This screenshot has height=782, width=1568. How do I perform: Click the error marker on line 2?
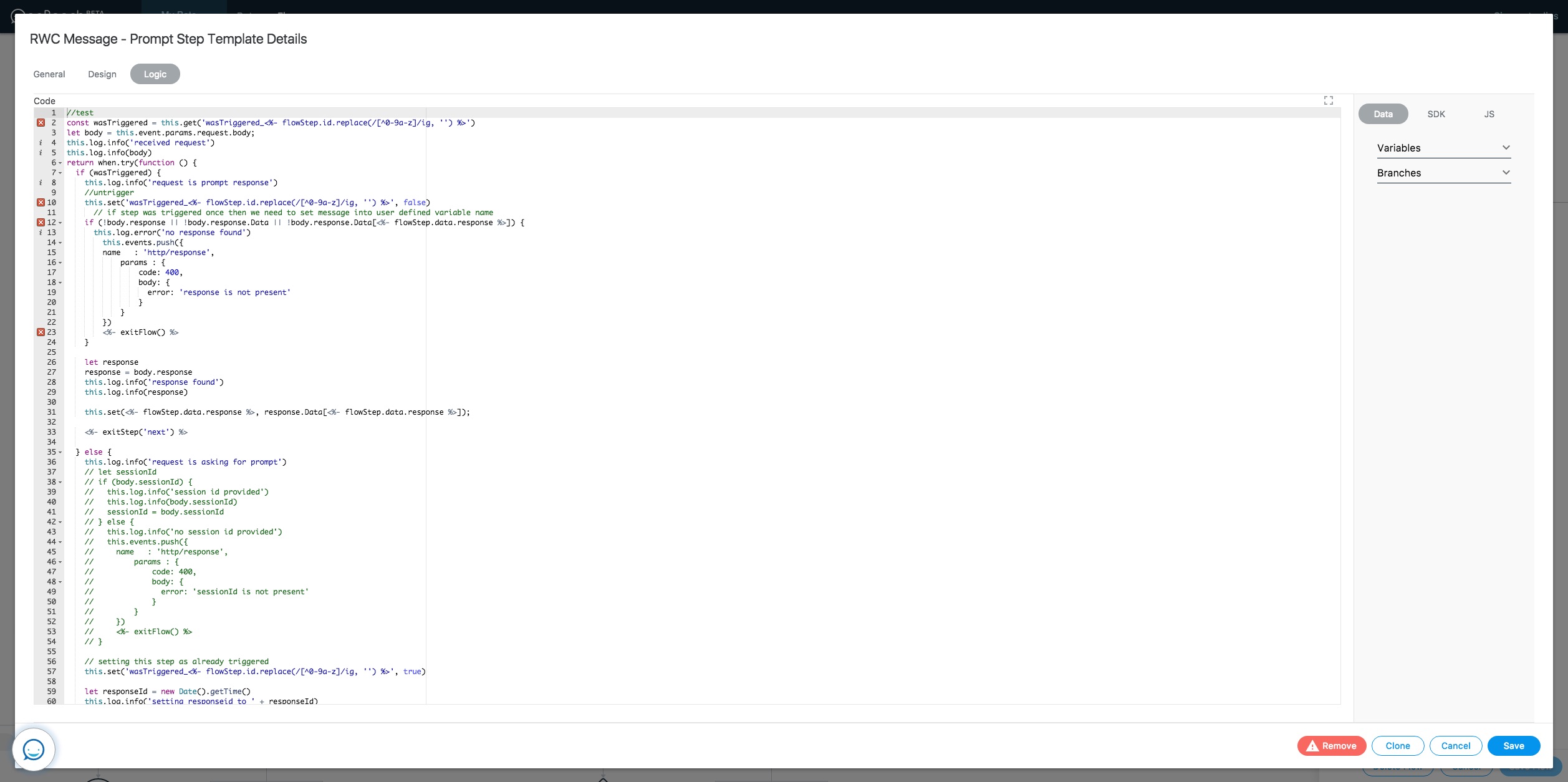pyautogui.click(x=41, y=123)
